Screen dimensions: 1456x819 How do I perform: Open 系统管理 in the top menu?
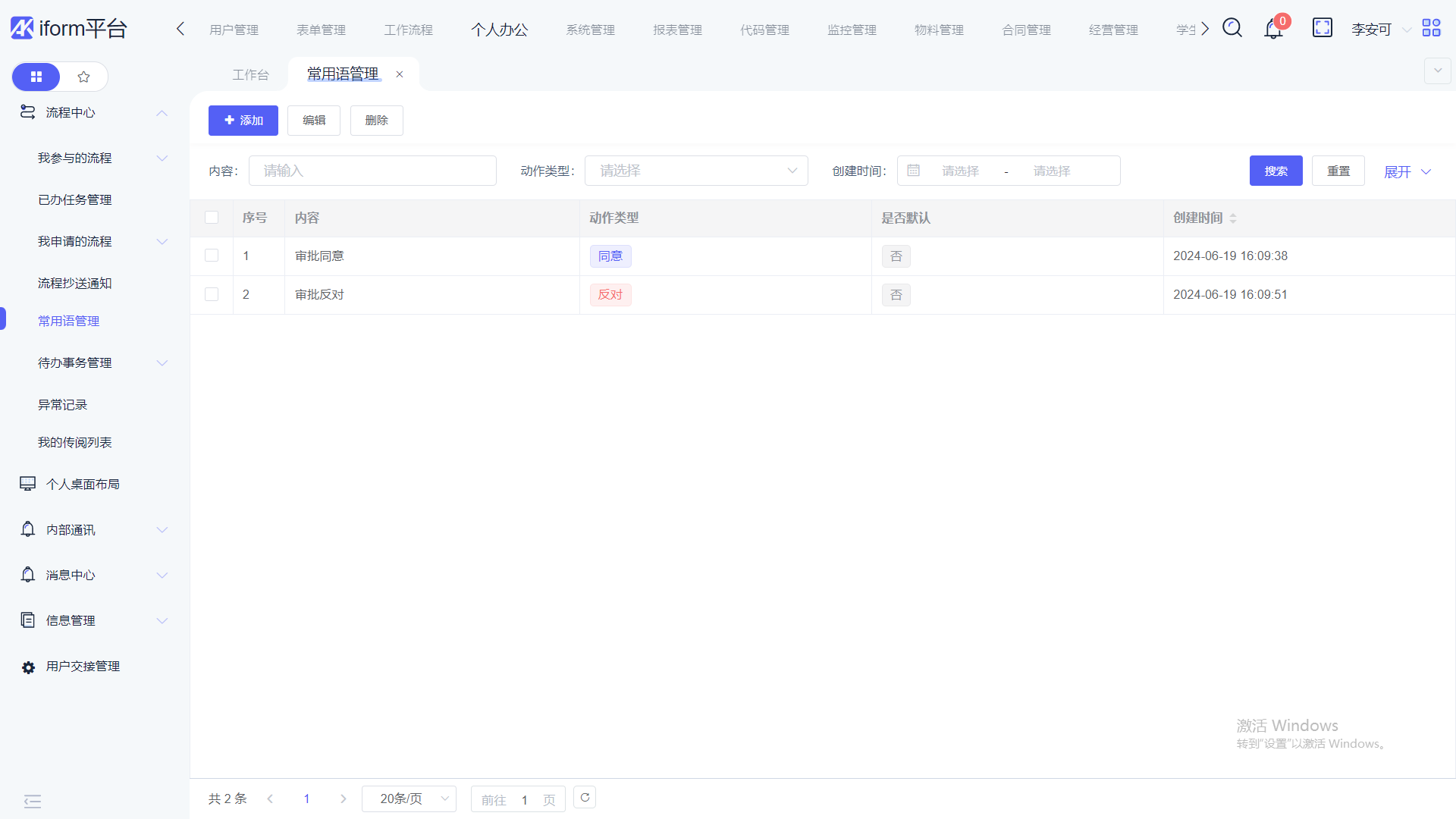pos(590,30)
